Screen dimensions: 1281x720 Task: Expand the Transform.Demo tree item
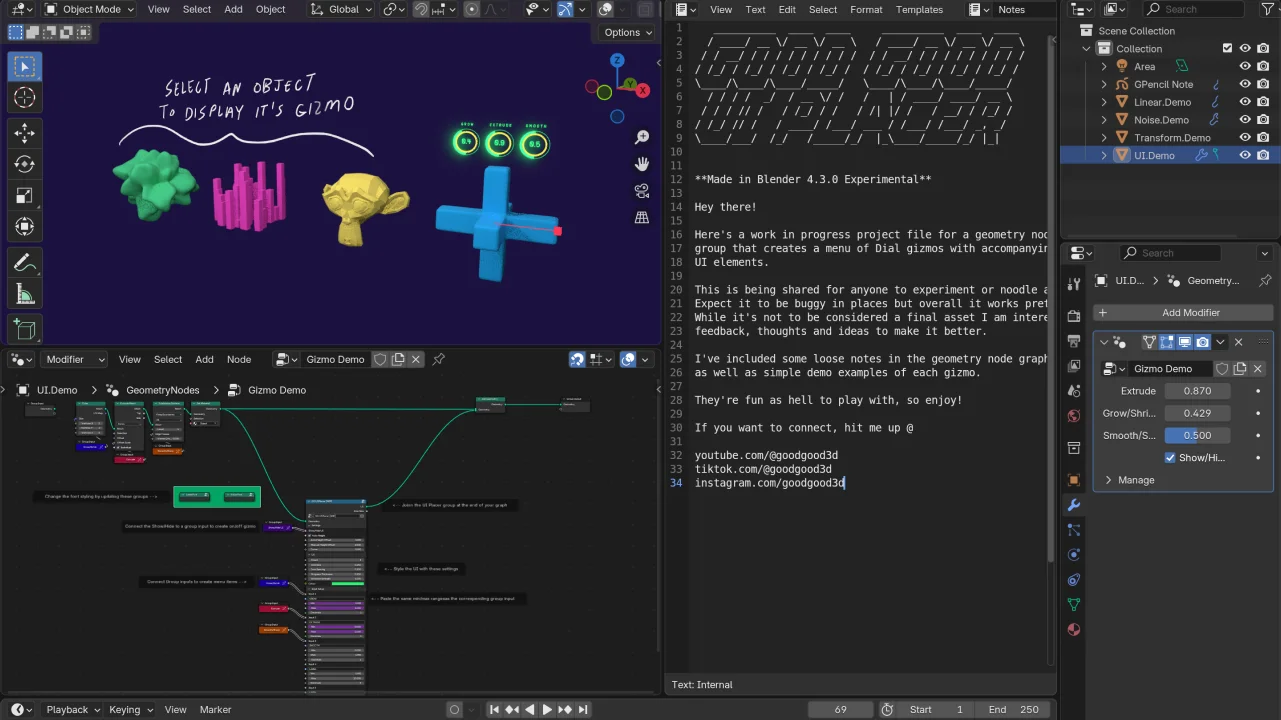1104,138
